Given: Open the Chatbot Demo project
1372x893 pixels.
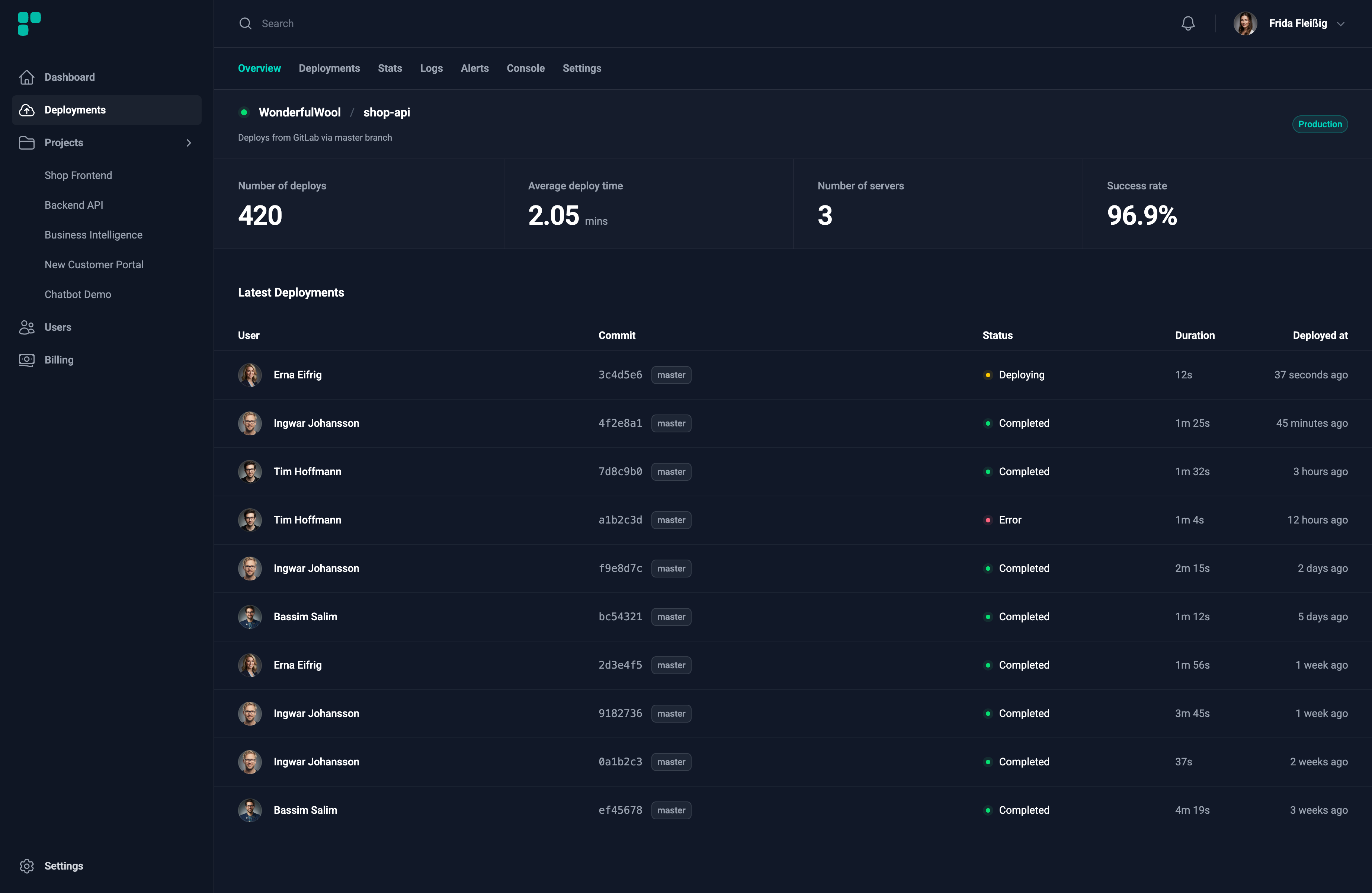Looking at the screenshot, I should [x=78, y=295].
